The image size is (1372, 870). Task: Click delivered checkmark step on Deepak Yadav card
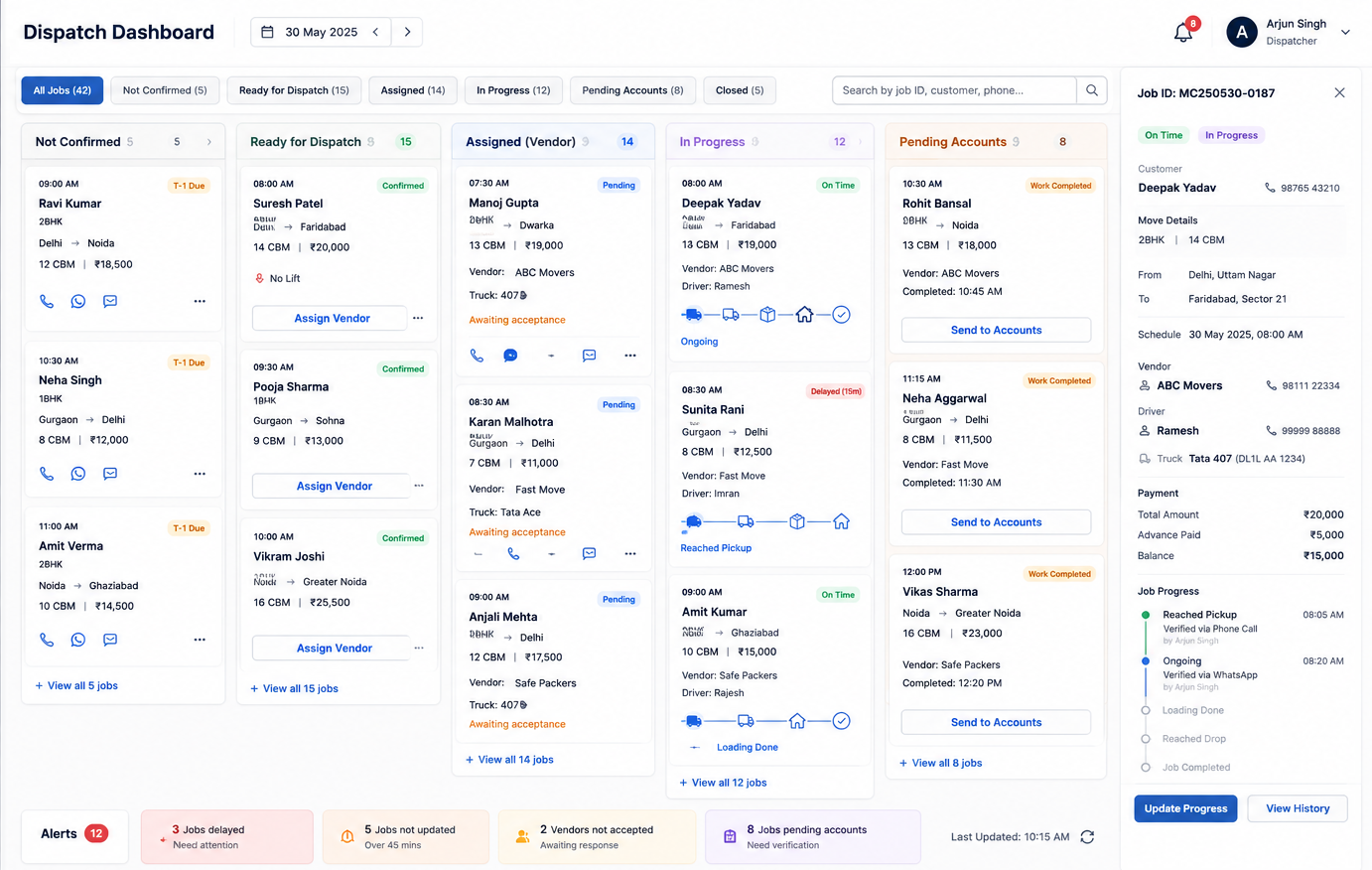pos(841,315)
